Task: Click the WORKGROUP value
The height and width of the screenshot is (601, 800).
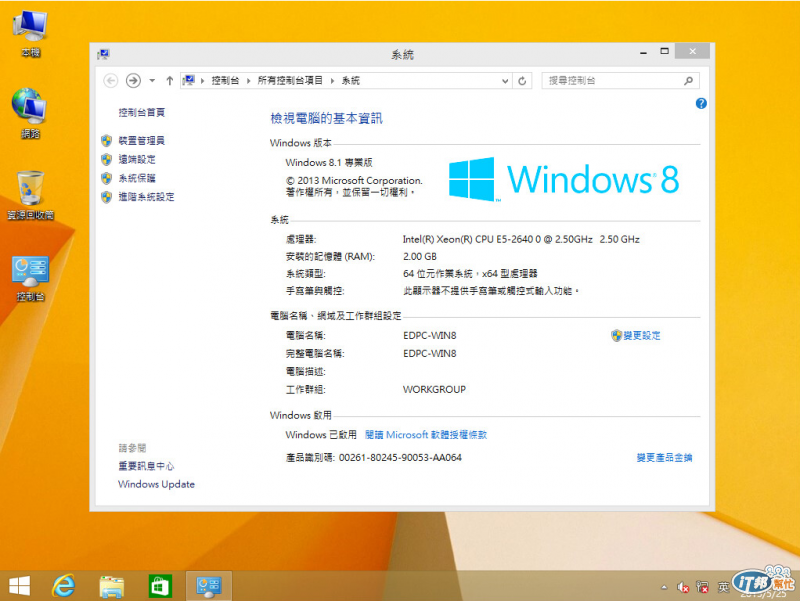Action: 434,389
